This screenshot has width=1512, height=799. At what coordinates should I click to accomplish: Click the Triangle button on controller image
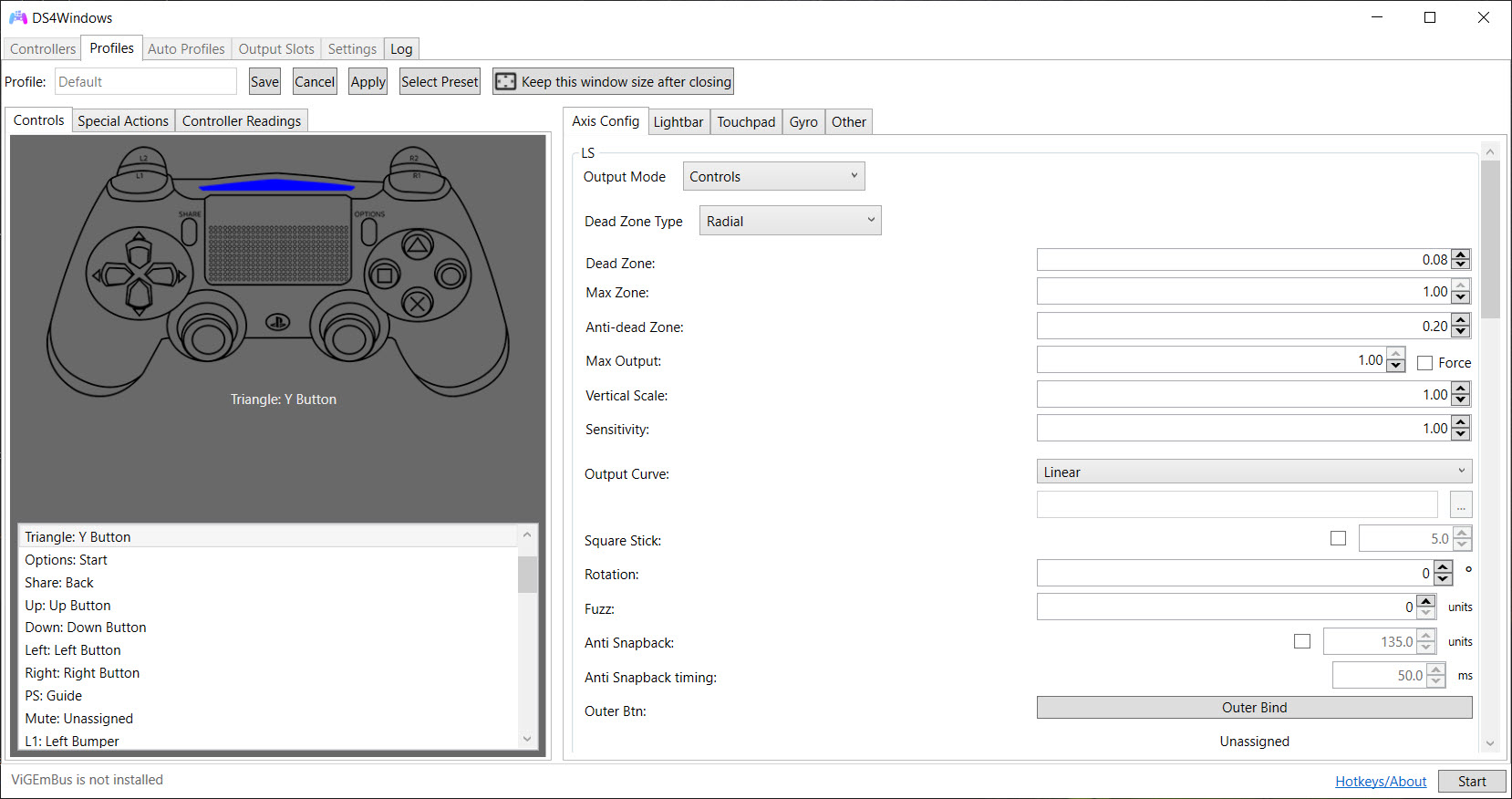tap(418, 244)
